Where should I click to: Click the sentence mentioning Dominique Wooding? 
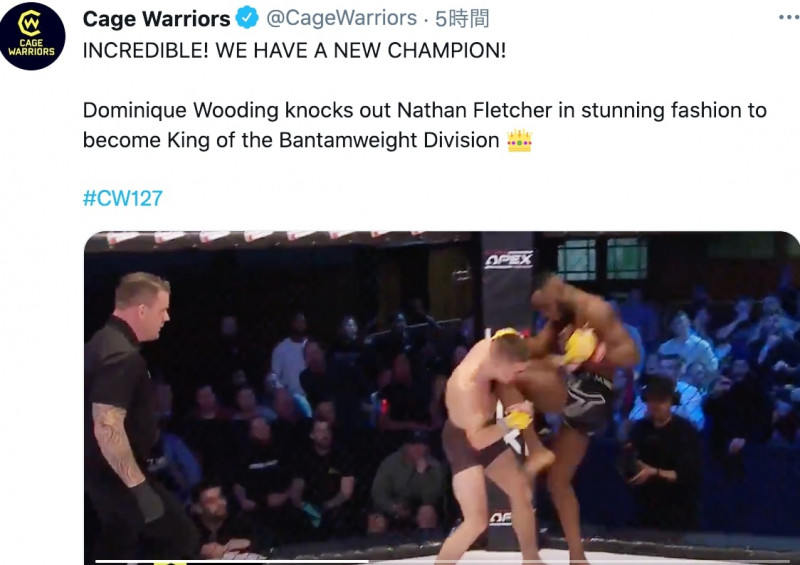point(424,125)
